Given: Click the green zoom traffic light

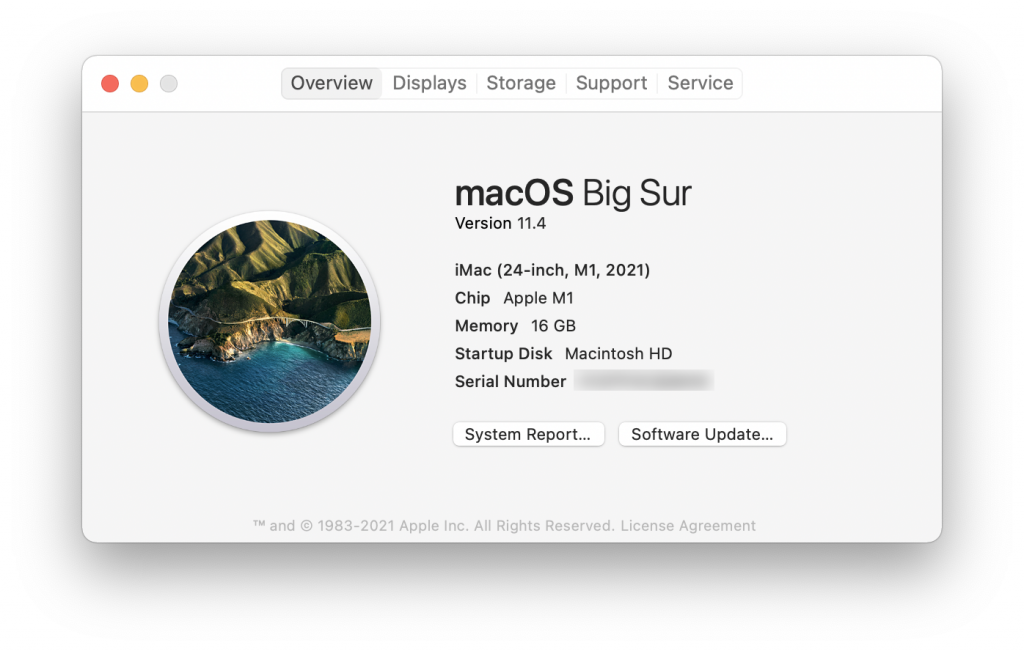Looking at the screenshot, I should click(169, 83).
